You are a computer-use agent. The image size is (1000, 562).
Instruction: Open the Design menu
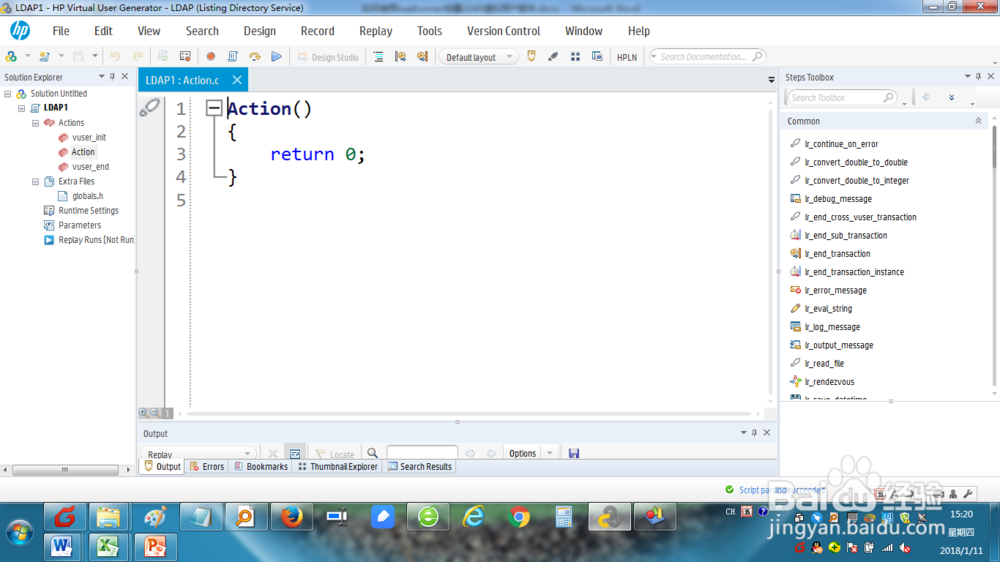[x=260, y=31]
